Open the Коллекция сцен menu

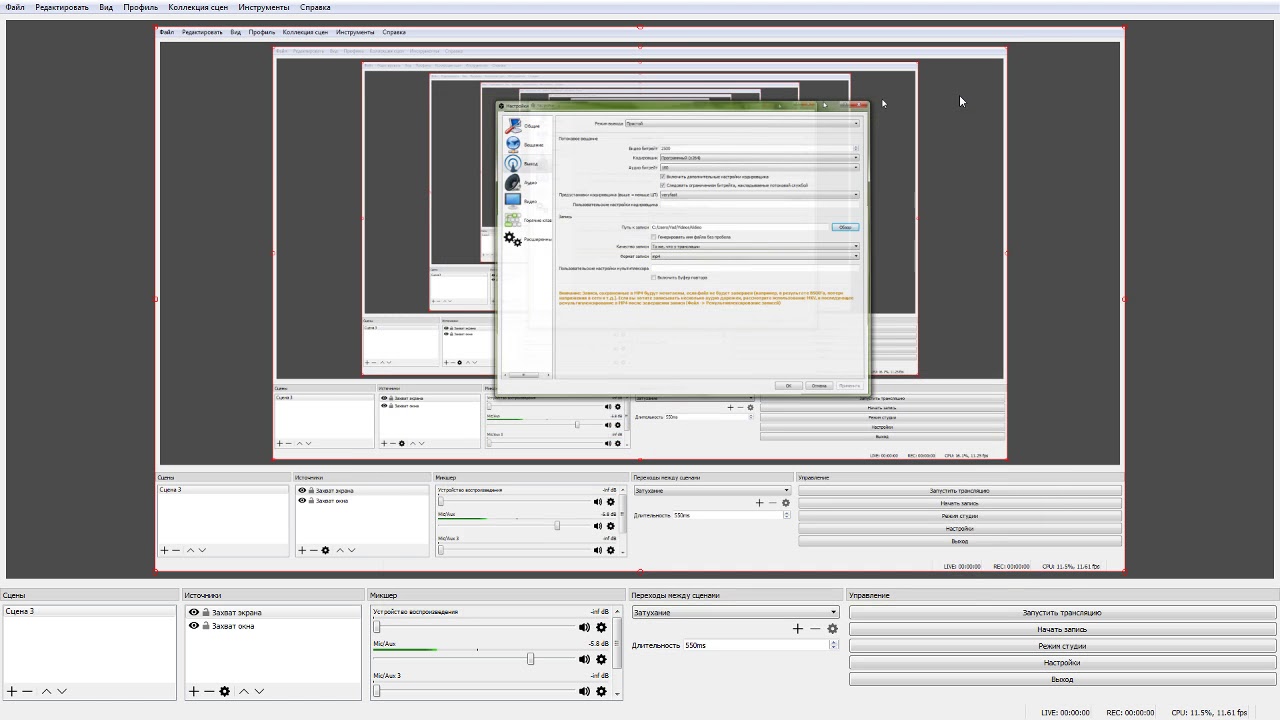click(x=198, y=7)
